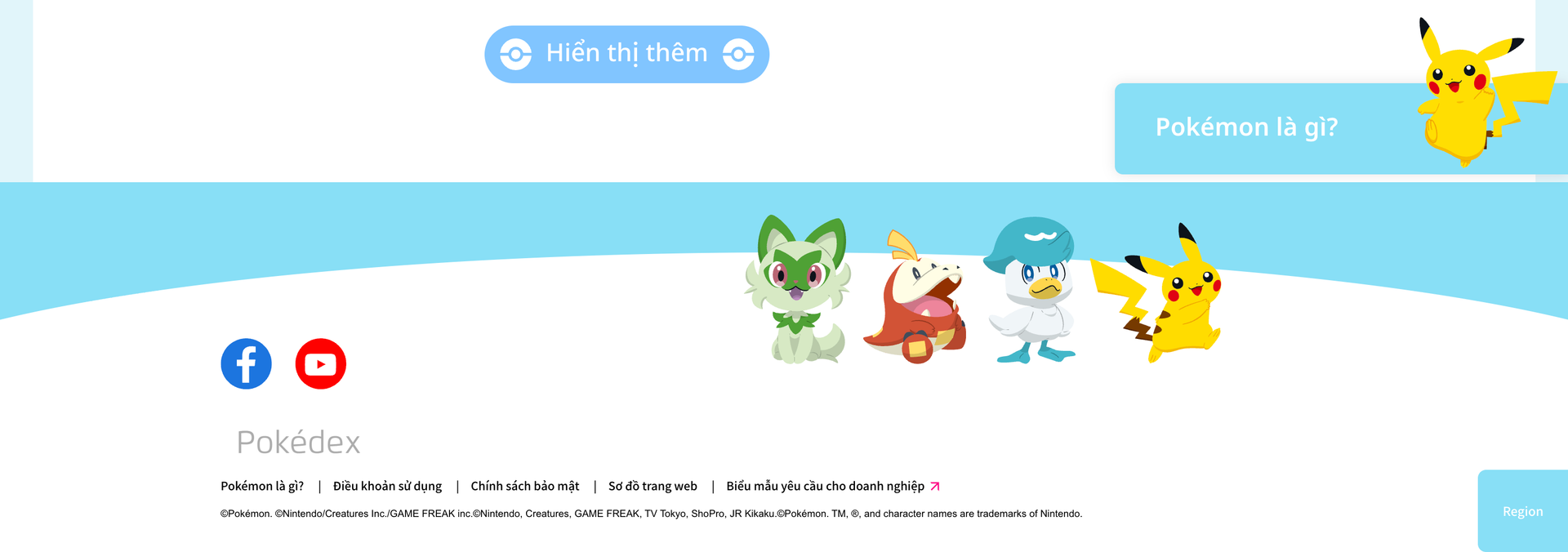Viewport: 1568px width, 552px height.
Task: Click the external link arrow icon
Action: pos(935,486)
